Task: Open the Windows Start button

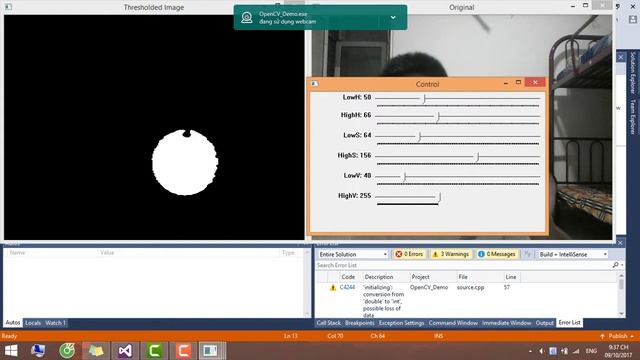Action: pos(11,351)
